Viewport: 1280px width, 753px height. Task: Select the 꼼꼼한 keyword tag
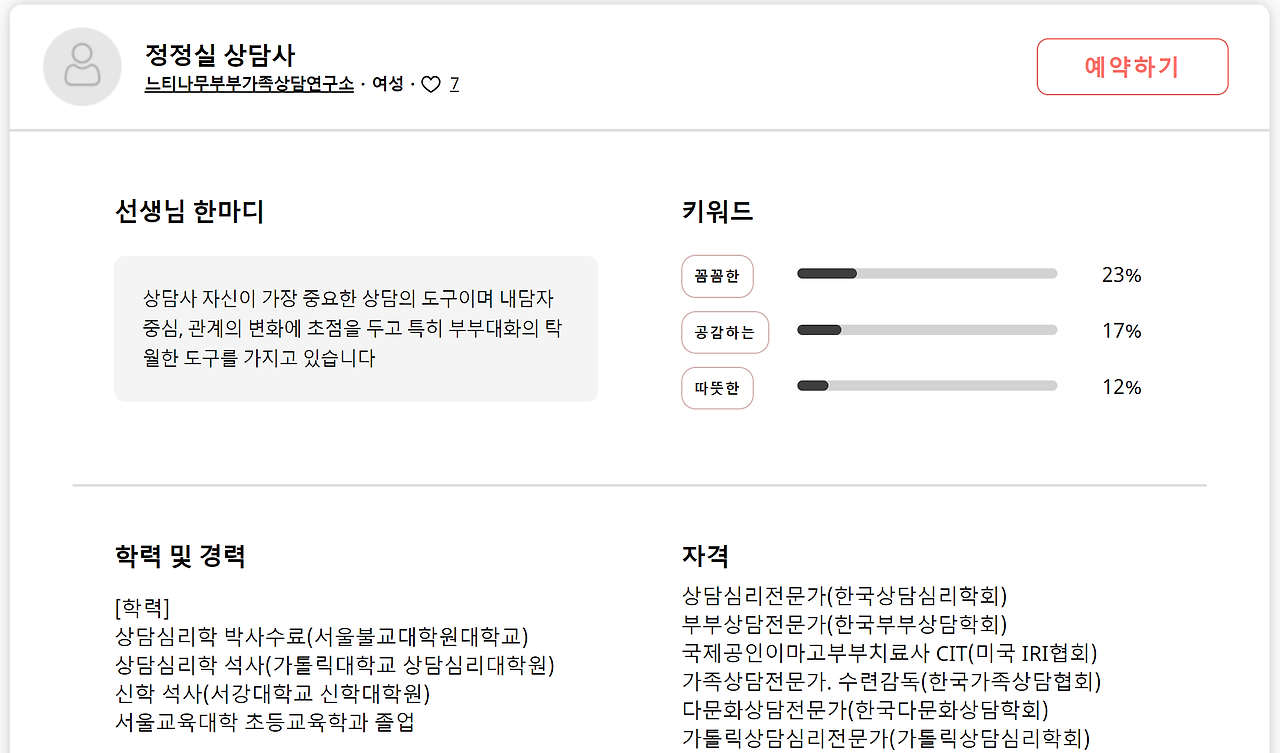(x=717, y=276)
